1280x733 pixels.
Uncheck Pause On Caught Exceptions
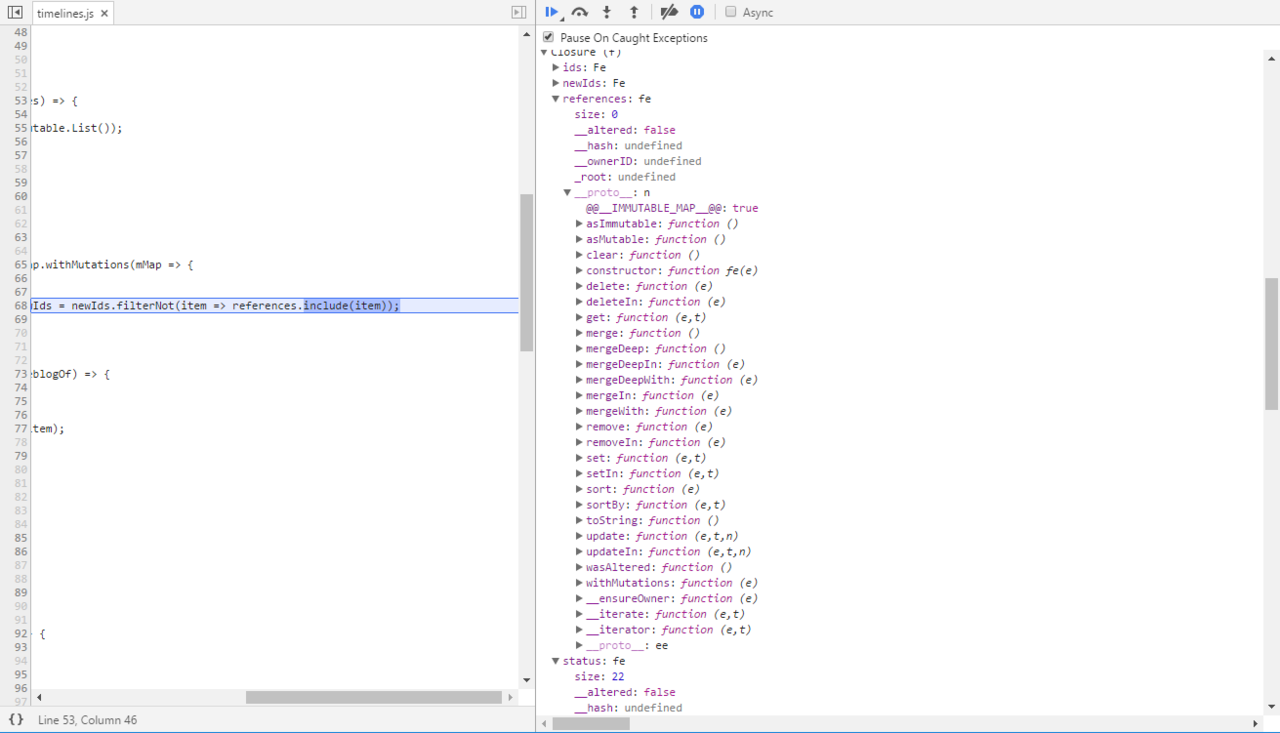click(548, 37)
